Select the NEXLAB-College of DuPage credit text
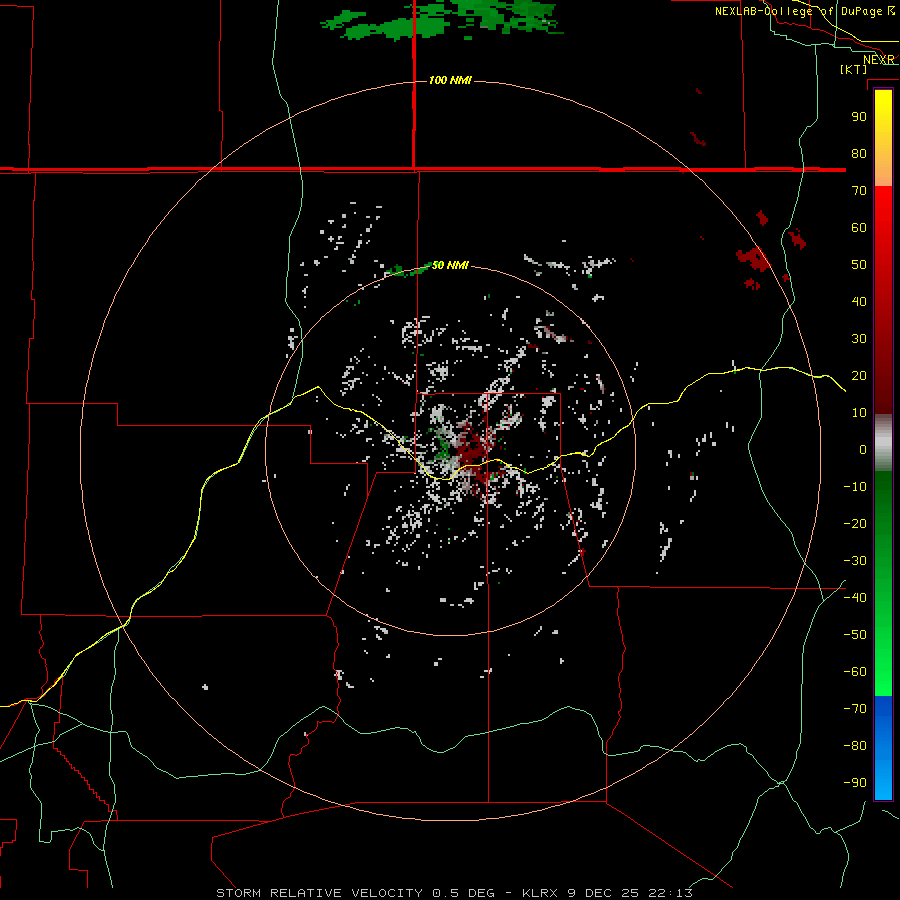Viewport: 900px width, 900px height. point(804,11)
